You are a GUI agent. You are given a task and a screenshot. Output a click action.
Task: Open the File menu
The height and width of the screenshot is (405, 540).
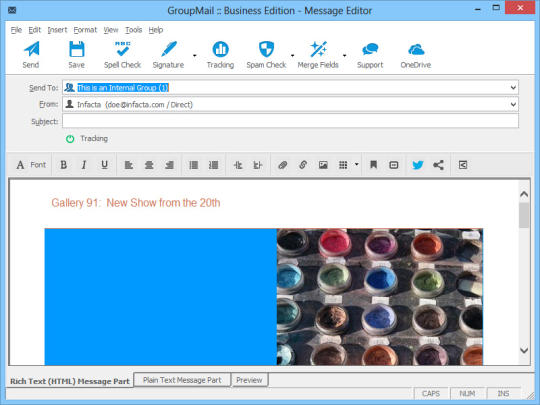(x=16, y=30)
